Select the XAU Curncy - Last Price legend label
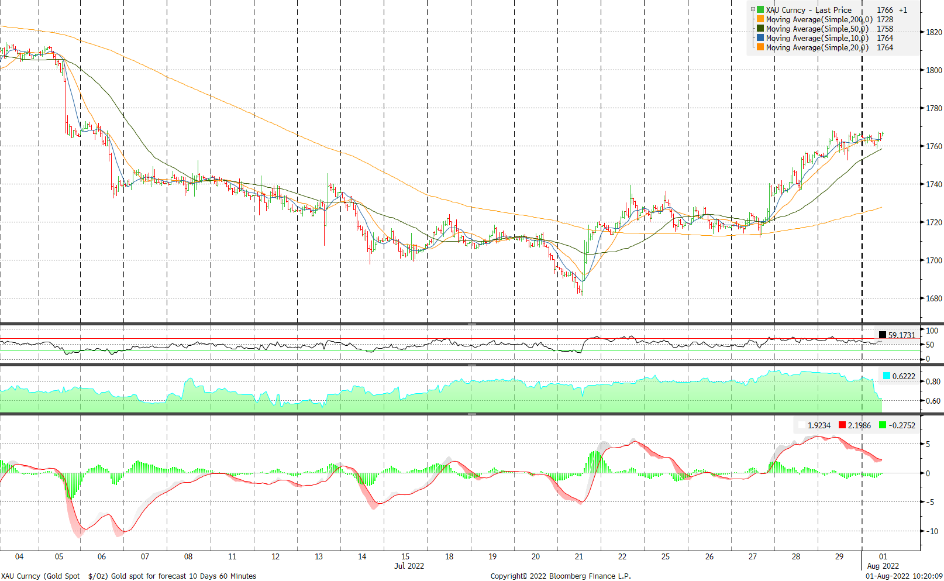 809,10
